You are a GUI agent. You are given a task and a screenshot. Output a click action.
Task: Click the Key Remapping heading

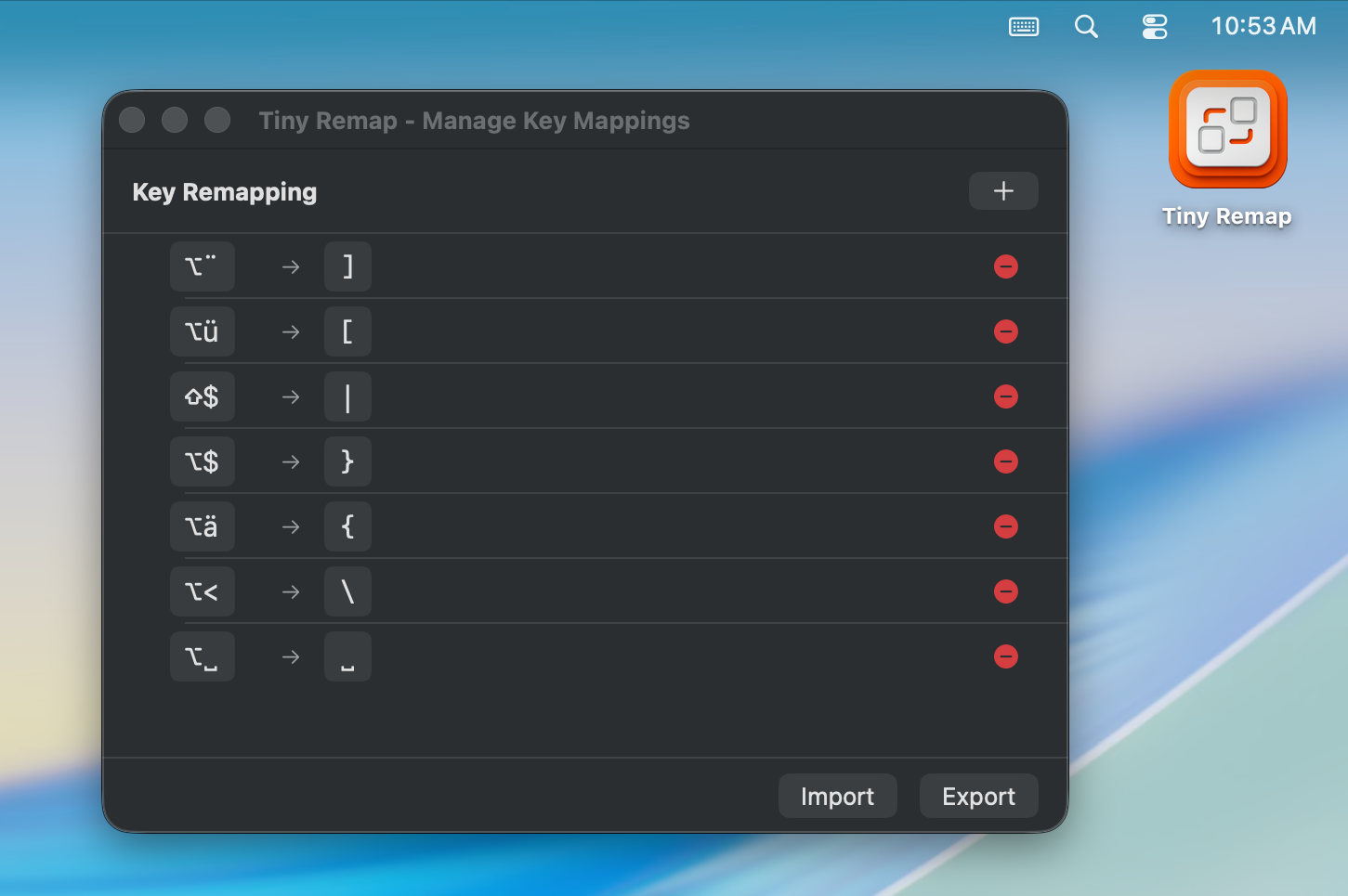(x=225, y=192)
